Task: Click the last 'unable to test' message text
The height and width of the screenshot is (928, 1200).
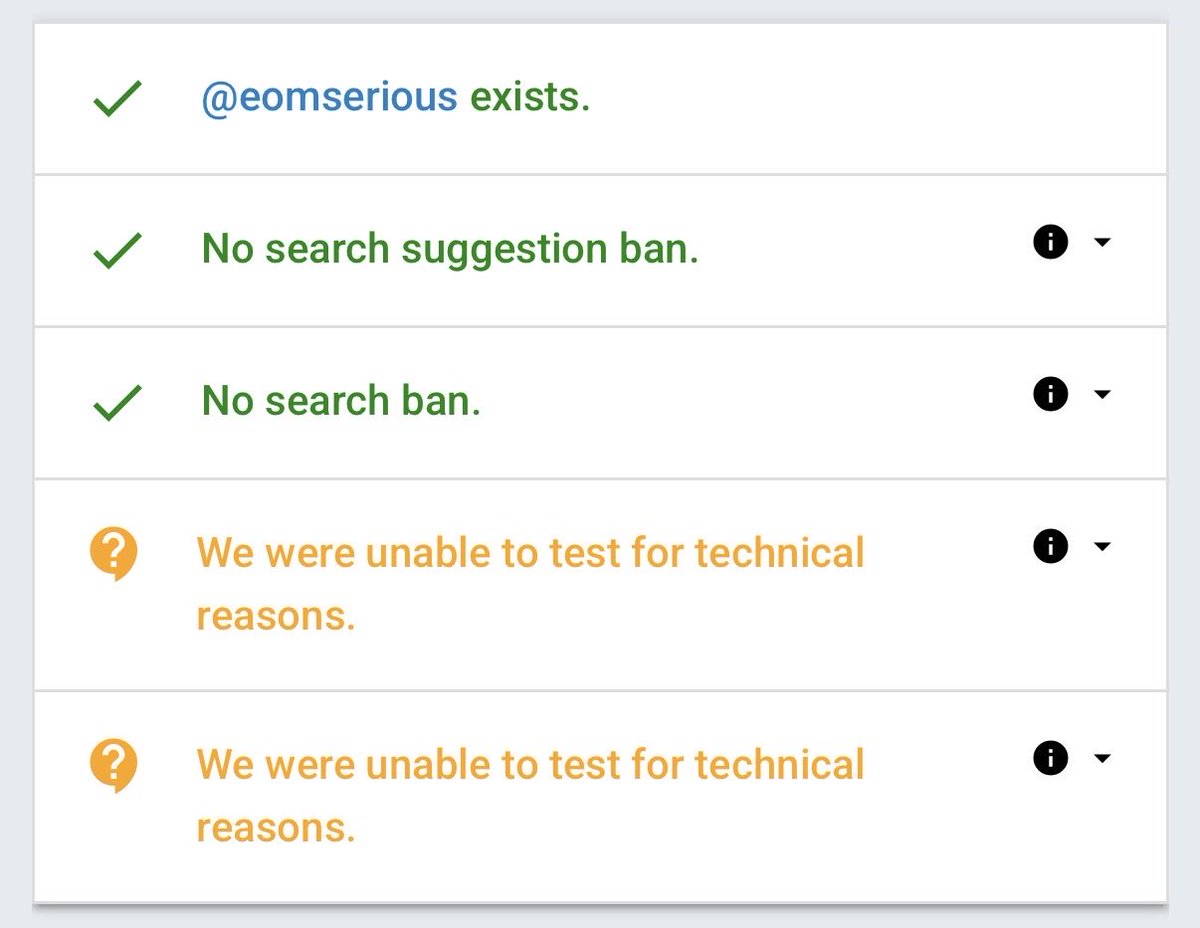Action: [x=530, y=765]
